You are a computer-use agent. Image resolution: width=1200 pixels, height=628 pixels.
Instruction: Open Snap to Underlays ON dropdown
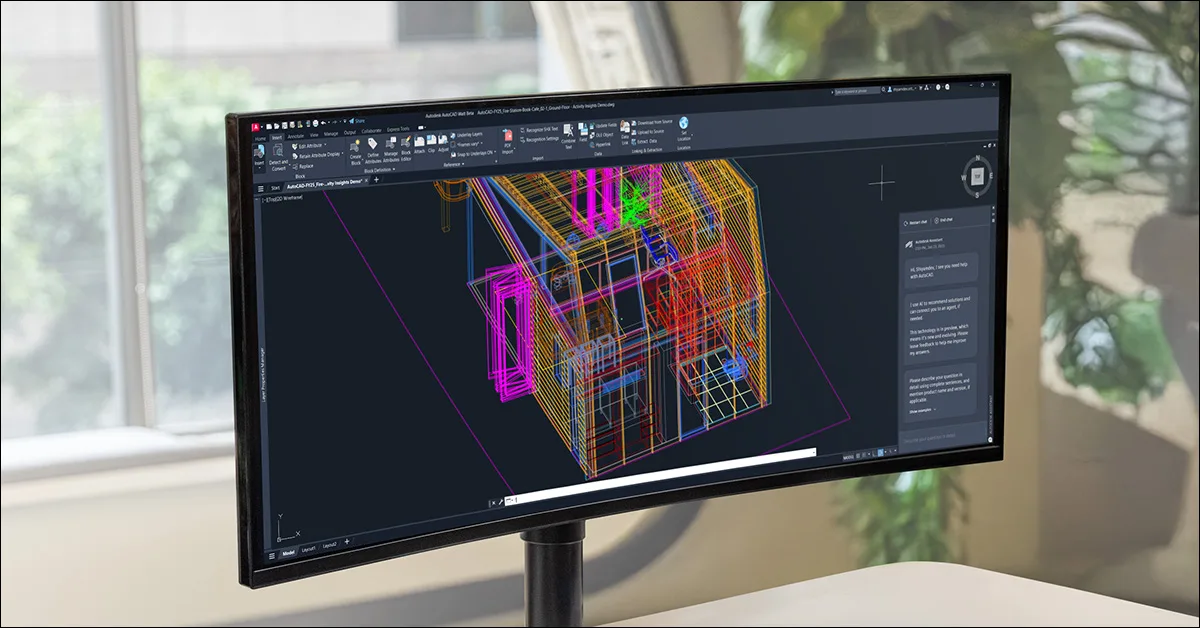pos(474,153)
